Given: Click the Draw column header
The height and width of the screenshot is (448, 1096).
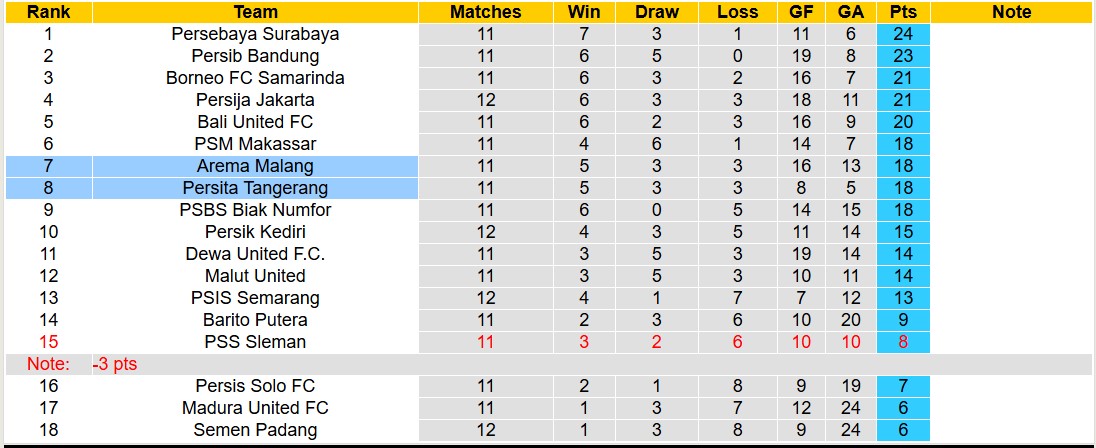Looking at the screenshot, I should point(657,12).
